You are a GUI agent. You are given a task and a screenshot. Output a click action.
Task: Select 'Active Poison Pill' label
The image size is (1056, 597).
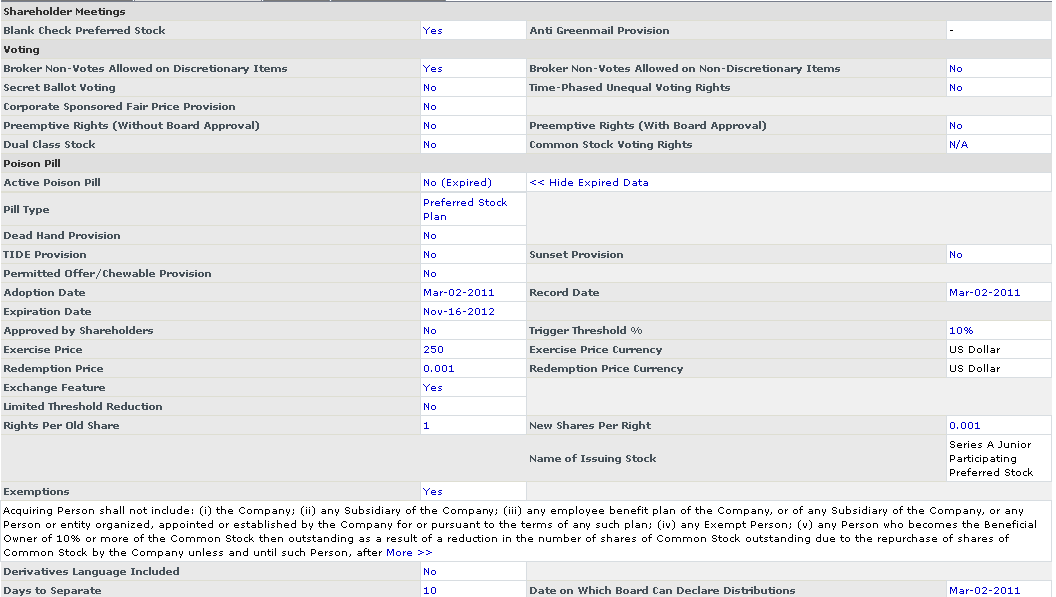pos(52,183)
